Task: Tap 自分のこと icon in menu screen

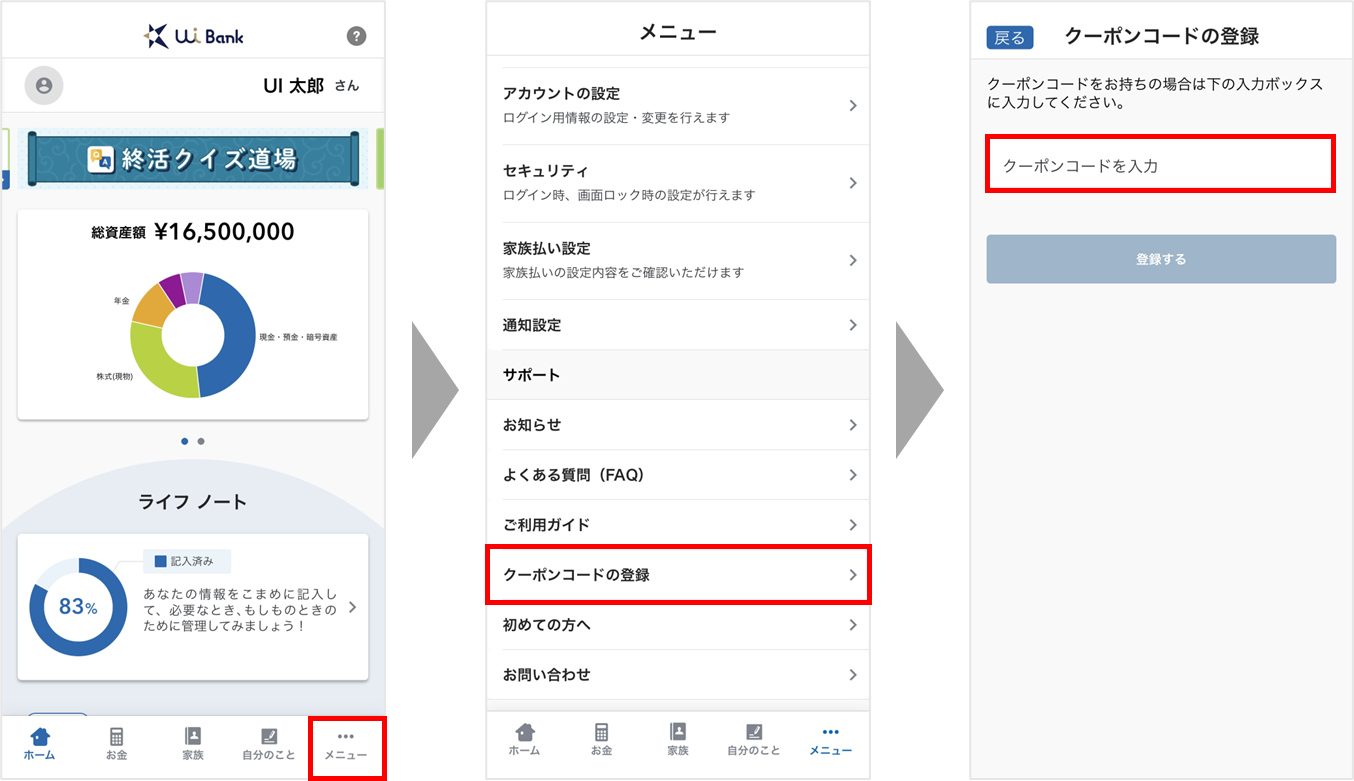Action: [754, 732]
